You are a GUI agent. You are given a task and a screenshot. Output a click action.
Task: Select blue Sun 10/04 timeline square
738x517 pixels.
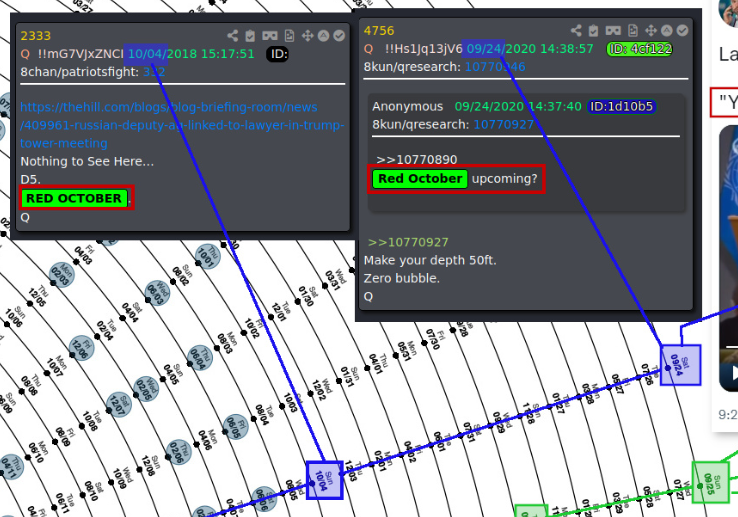pos(325,480)
